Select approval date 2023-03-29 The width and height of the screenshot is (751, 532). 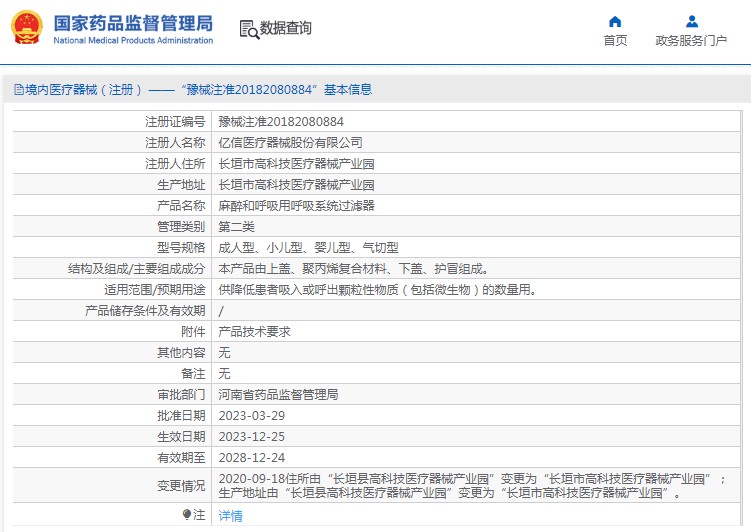coord(251,416)
